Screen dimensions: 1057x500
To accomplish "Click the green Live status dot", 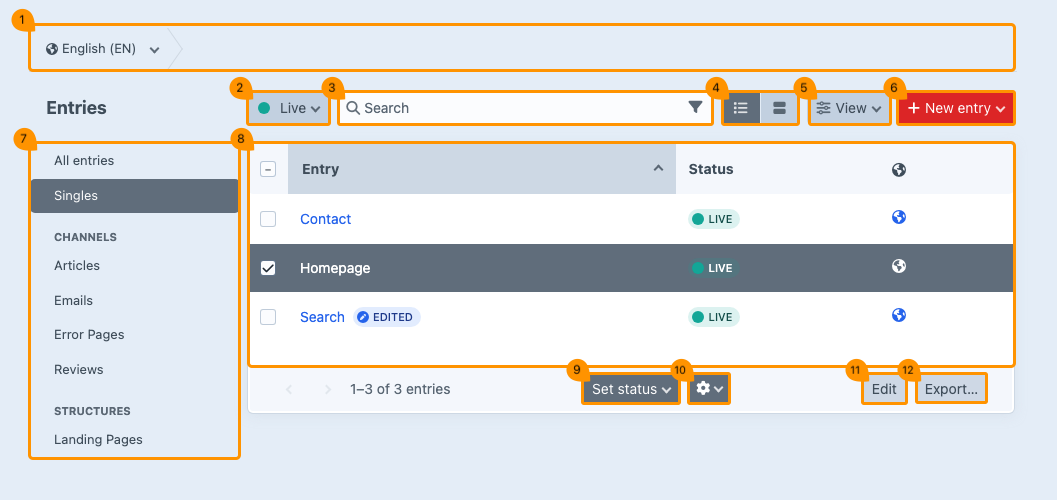I will 264,108.
